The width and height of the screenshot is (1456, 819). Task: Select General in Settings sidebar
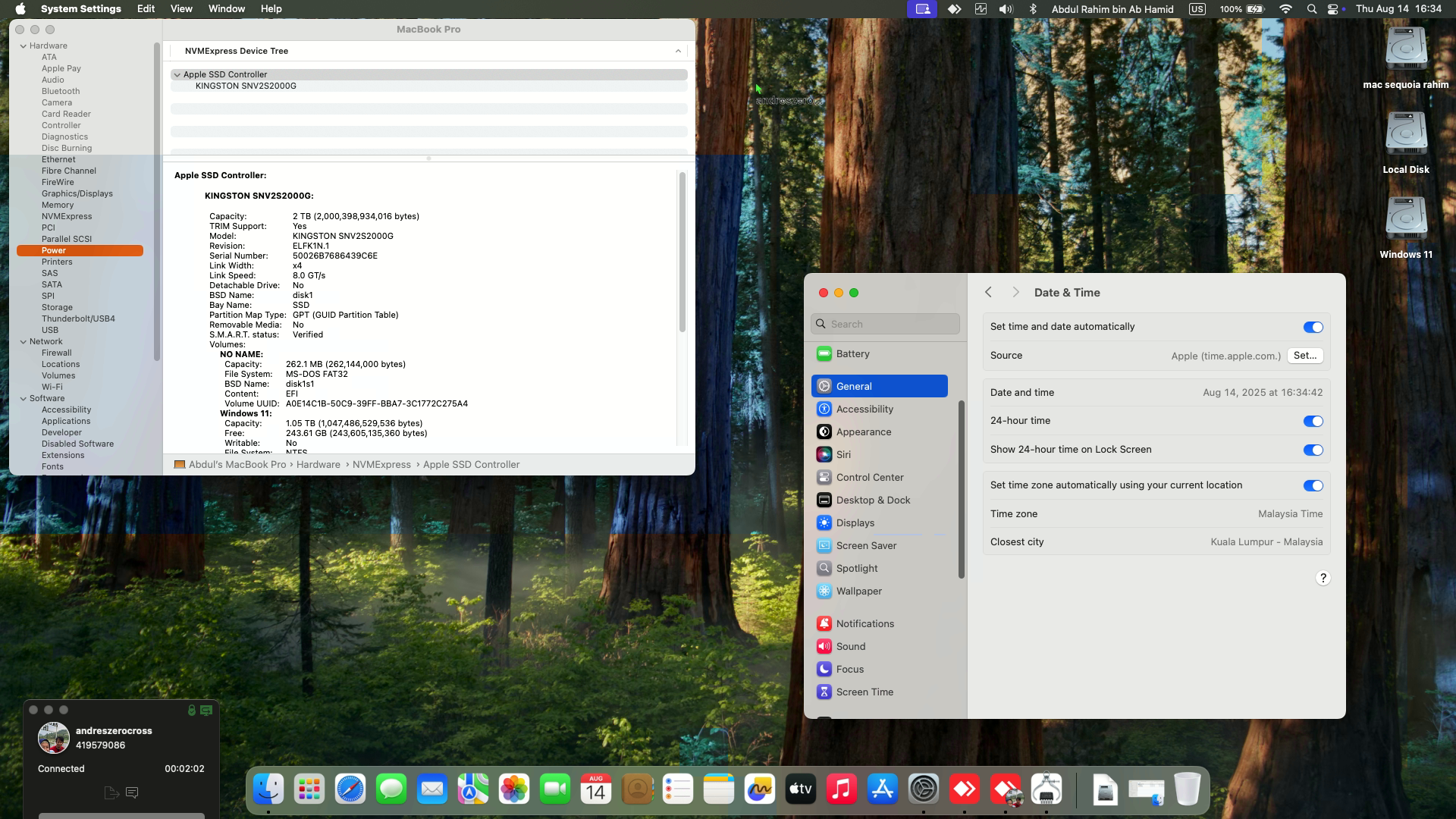point(879,386)
